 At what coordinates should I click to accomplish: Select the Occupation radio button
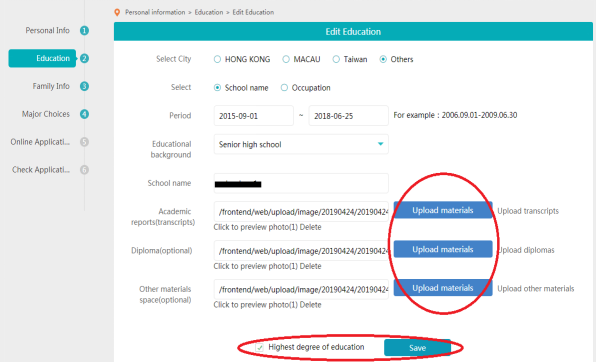284,88
